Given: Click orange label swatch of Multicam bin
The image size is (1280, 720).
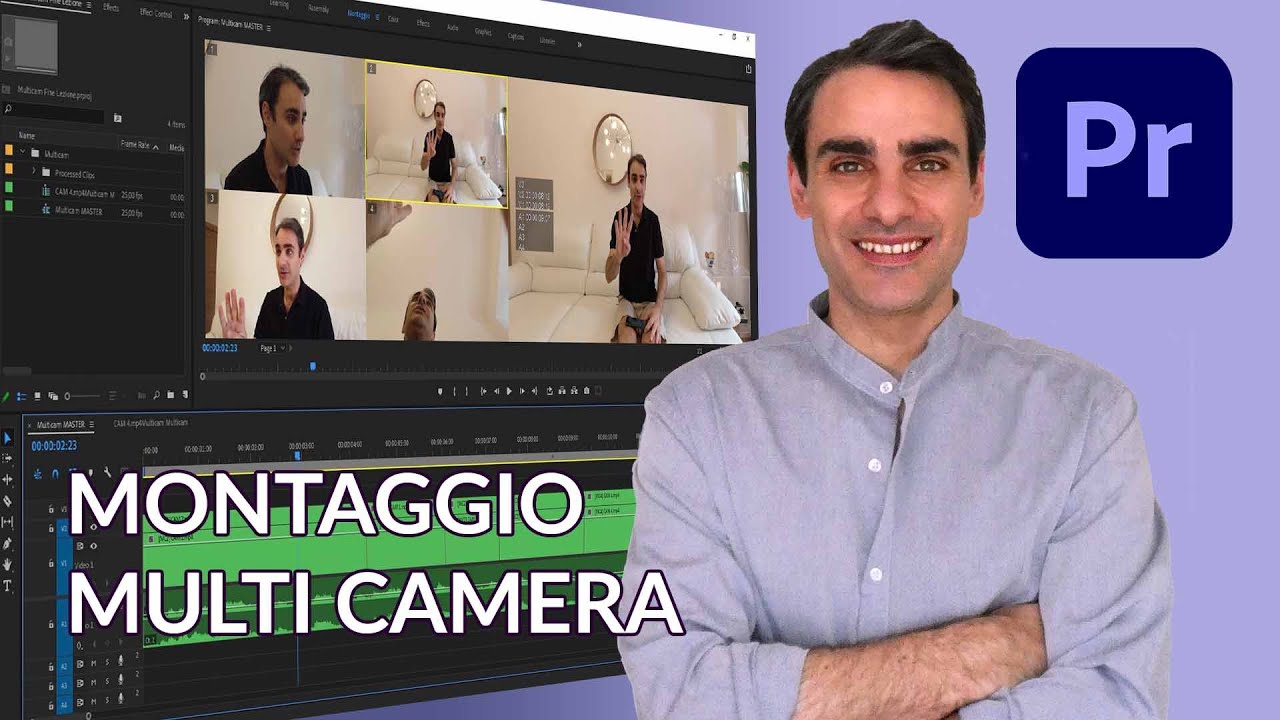Looking at the screenshot, I should (x=9, y=150).
